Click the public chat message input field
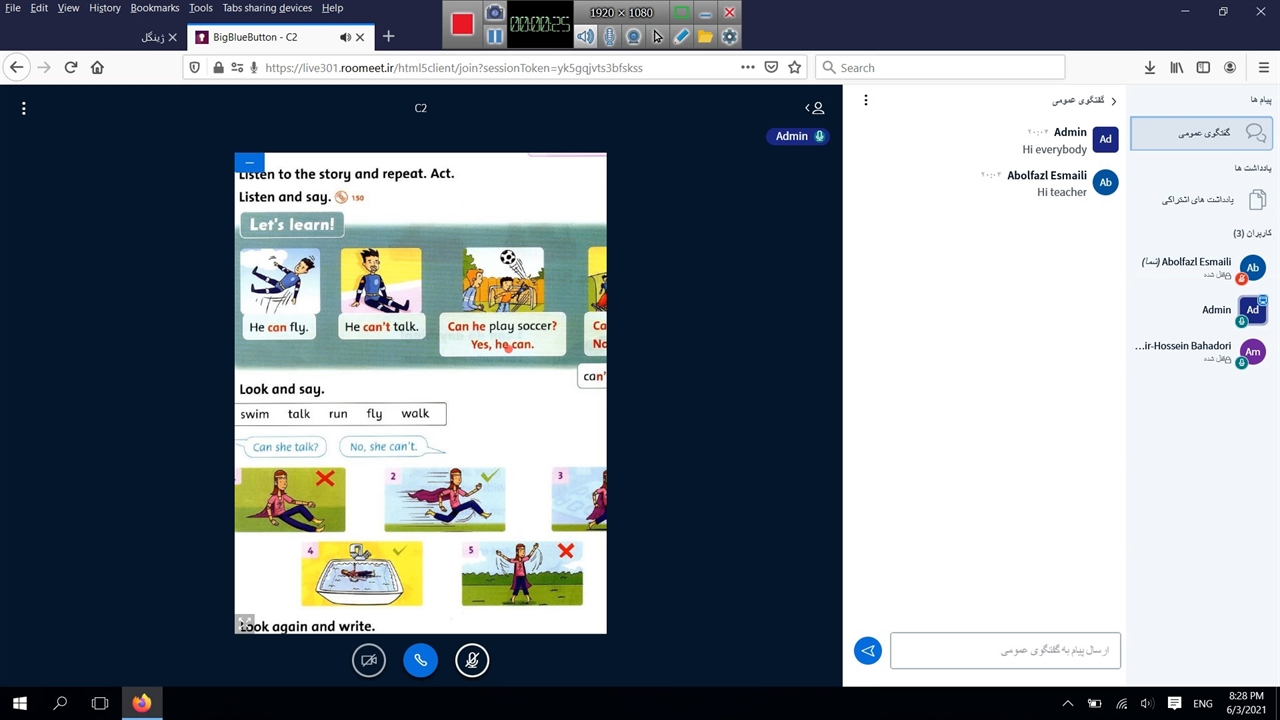Image resolution: width=1280 pixels, height=720 pixels. [x=1005, y=651]
